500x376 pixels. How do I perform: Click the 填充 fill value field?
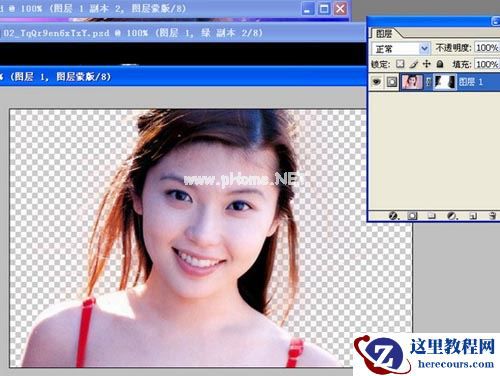coord(487,64)
